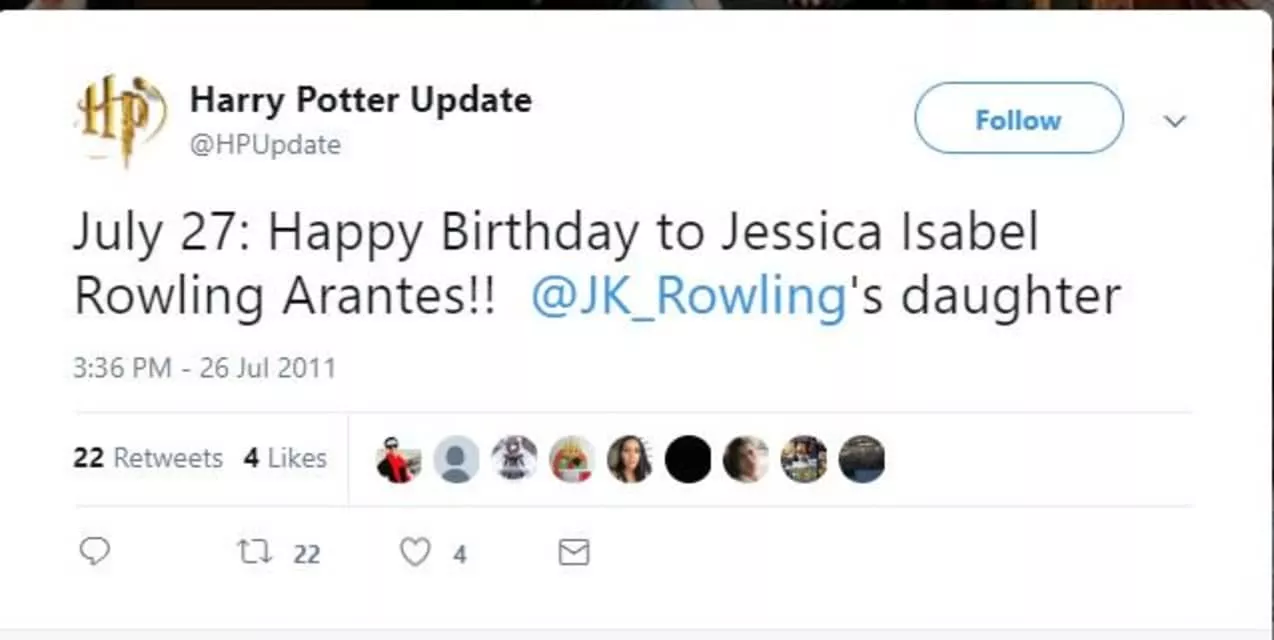Click the Follow button
The height and width of the screenshot is (640, 1274).
(x=1018, y=119)
